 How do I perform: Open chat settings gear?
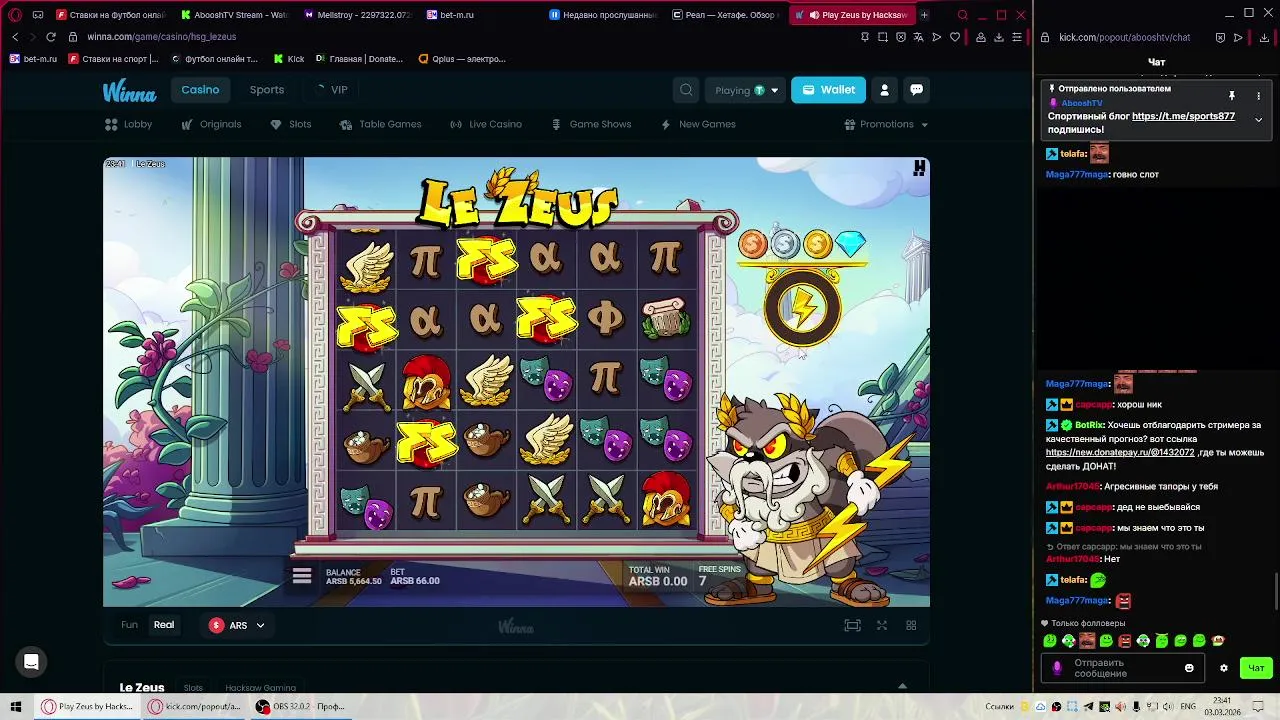[x=1223, y=668]
